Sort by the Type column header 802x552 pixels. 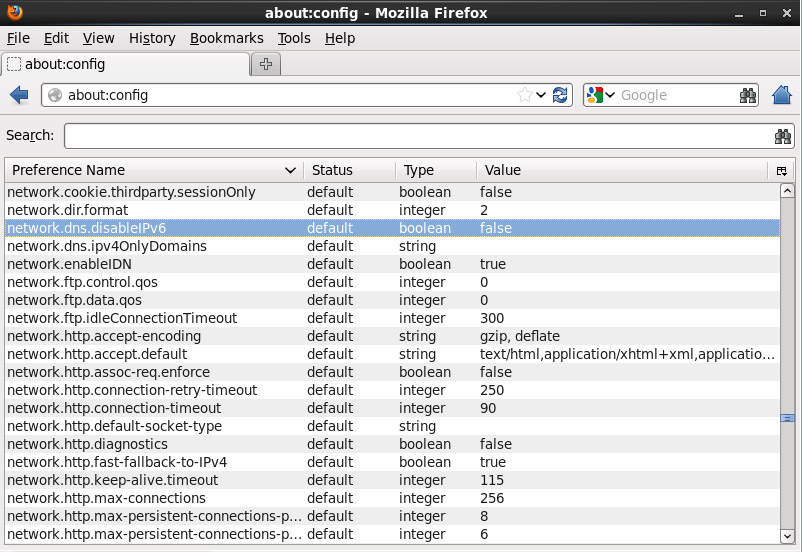[436, 170]
